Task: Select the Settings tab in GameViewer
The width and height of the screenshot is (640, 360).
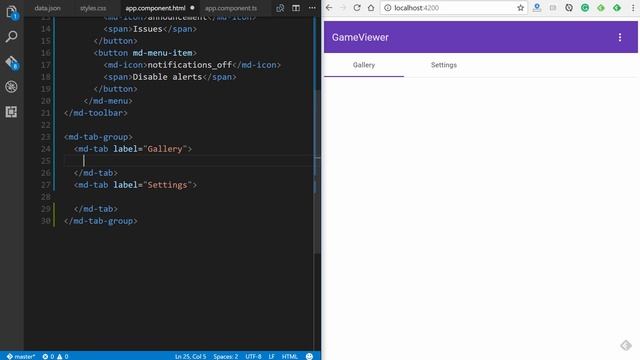Action: pos(444,65)
